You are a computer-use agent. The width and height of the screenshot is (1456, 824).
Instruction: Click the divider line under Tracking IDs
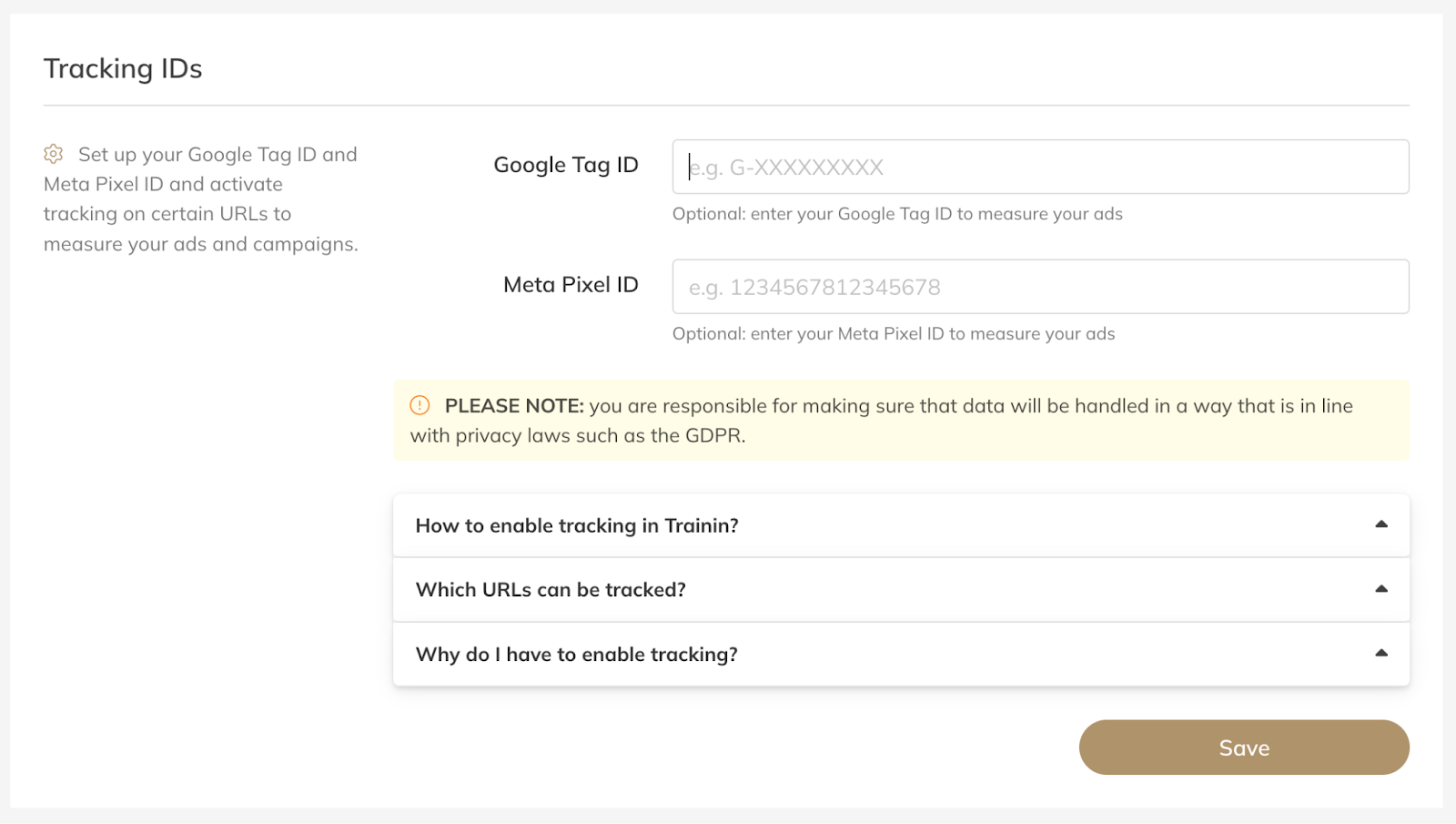coord(726,106)
